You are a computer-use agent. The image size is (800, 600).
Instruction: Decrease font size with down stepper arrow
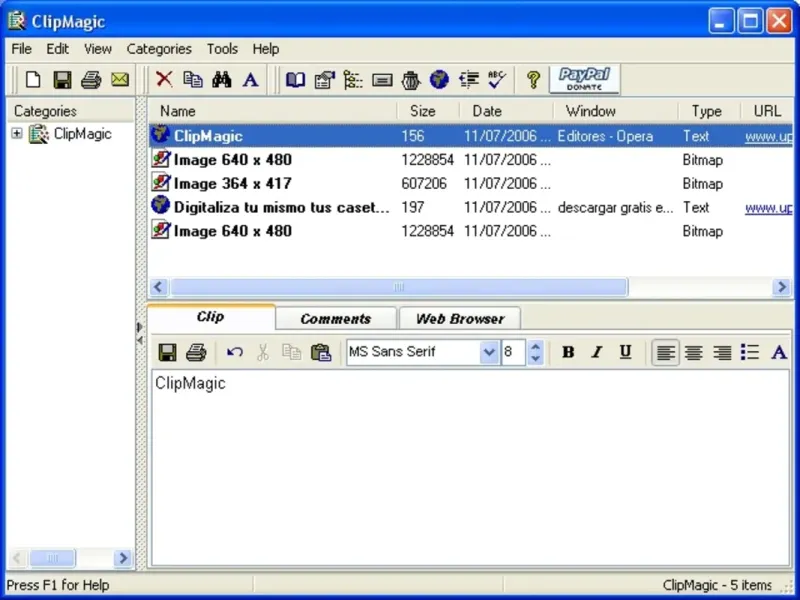click(535, 358)
